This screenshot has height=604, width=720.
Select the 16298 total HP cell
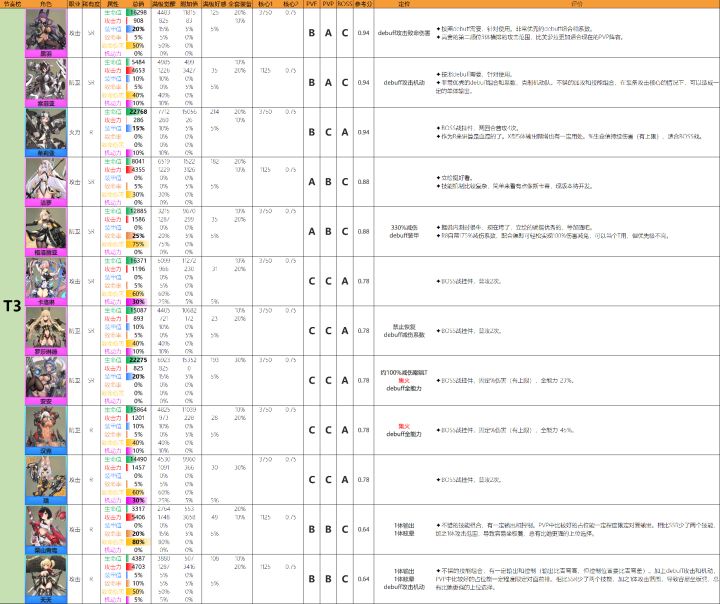[x=138, y=12]
